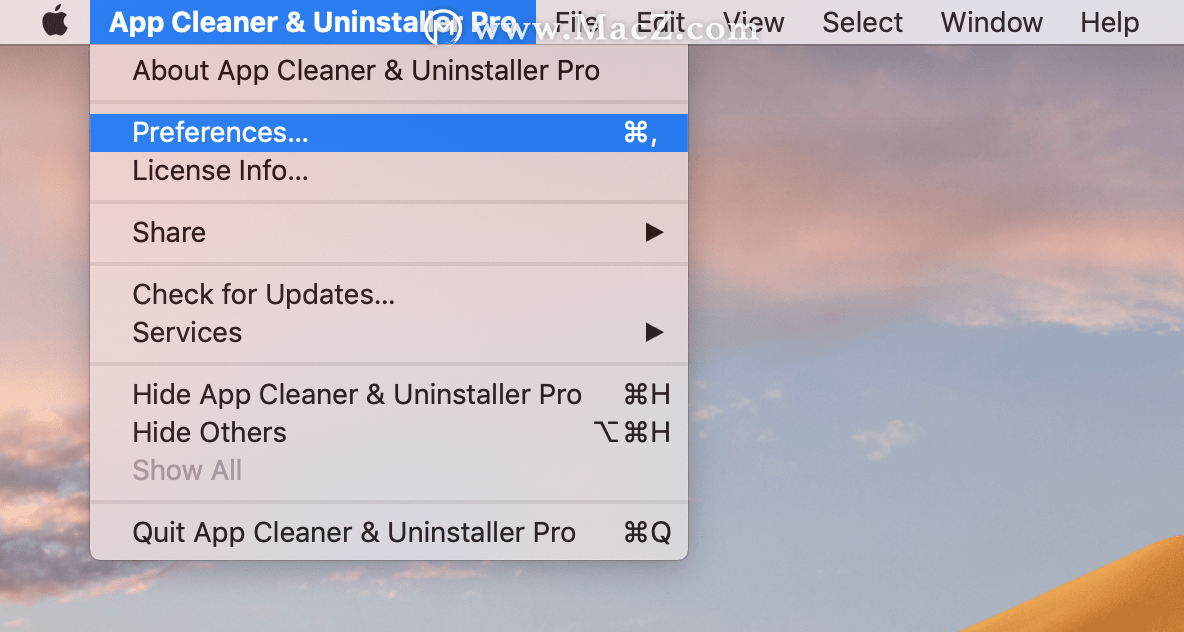Hide App Cleaner & Uninstaller Pro
Viewport: 1184px width, 632px height.
389,395
